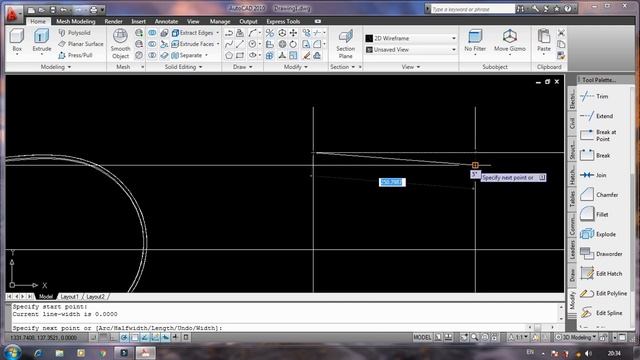Expand the Draw panel

point(242,67)
